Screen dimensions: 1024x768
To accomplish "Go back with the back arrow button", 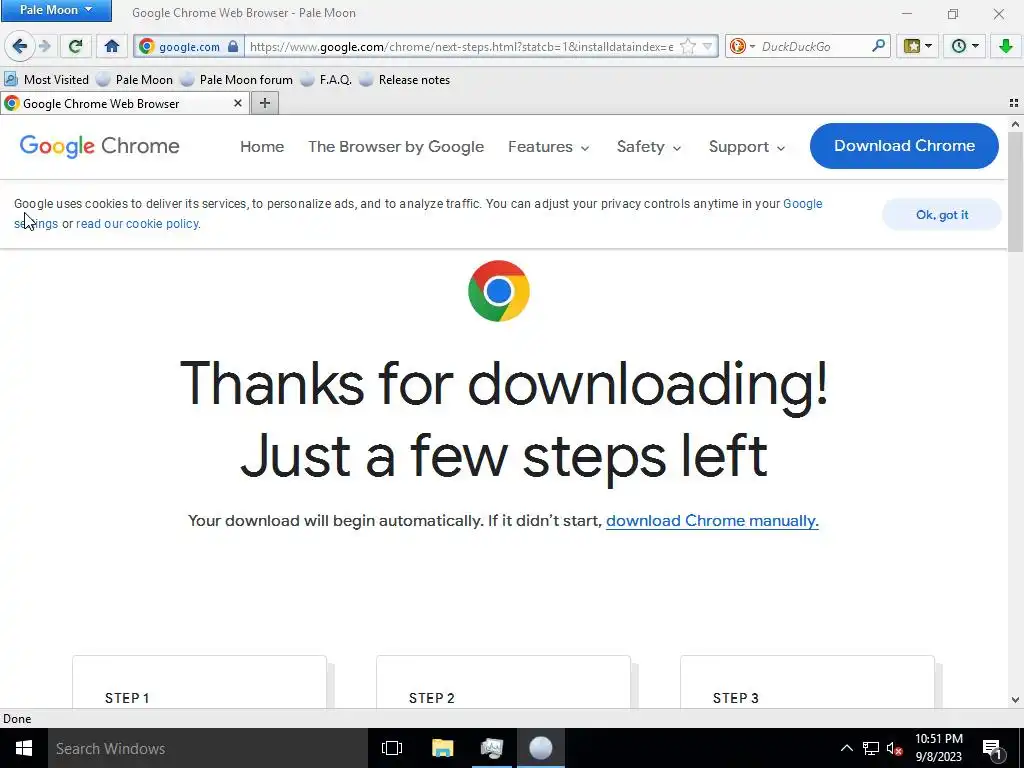I will coord(20,46).
